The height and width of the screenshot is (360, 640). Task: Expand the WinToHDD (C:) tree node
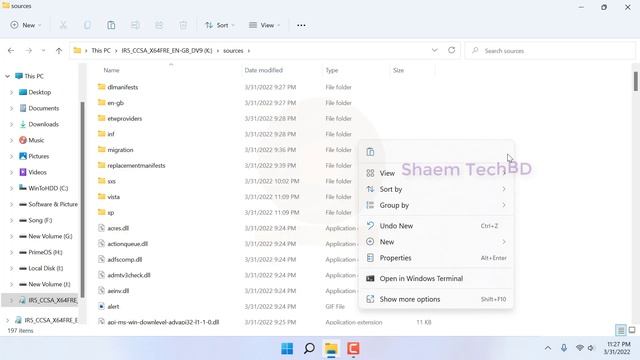tap(11, 188)
